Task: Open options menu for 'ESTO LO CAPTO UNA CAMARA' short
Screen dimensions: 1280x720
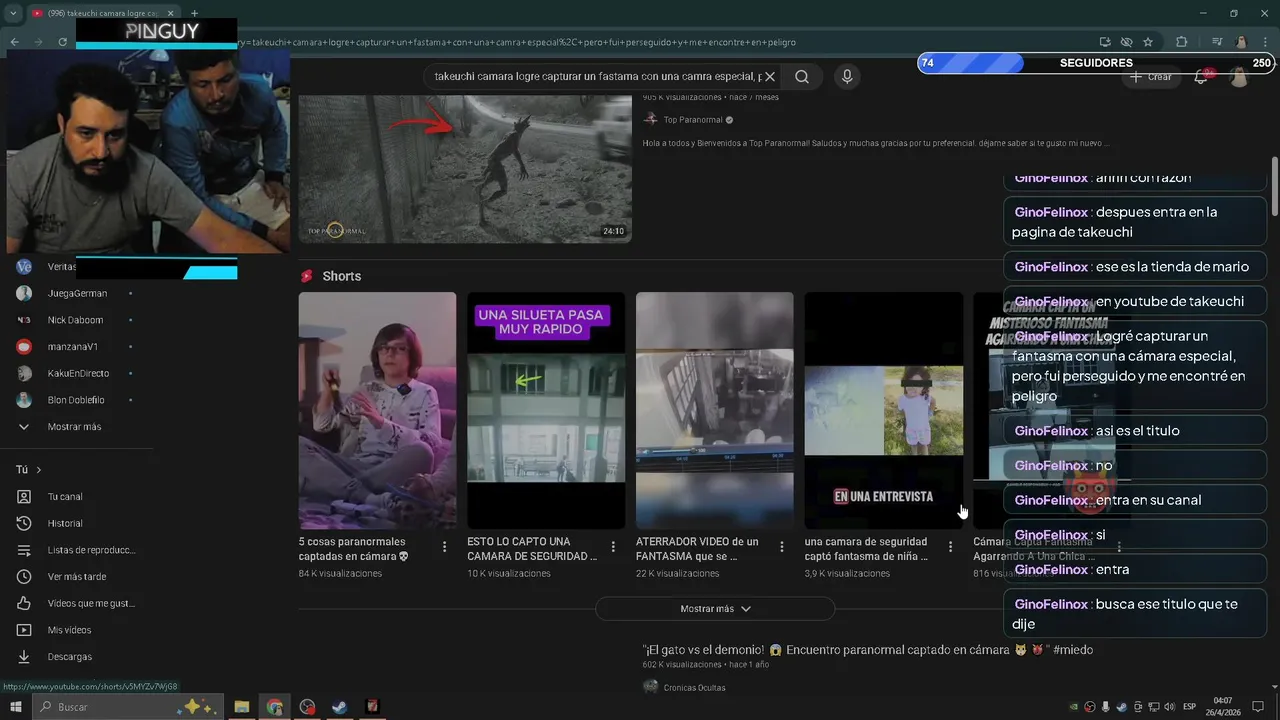Action: coord(613,547)
